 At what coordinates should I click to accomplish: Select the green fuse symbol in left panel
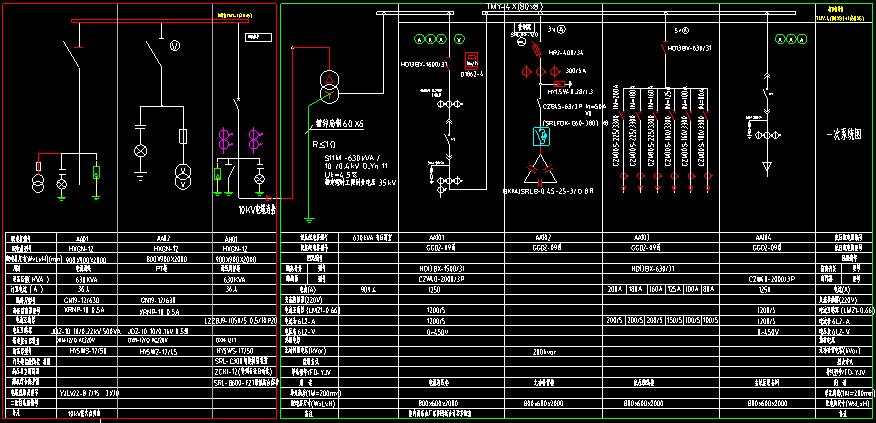[95, 173]
